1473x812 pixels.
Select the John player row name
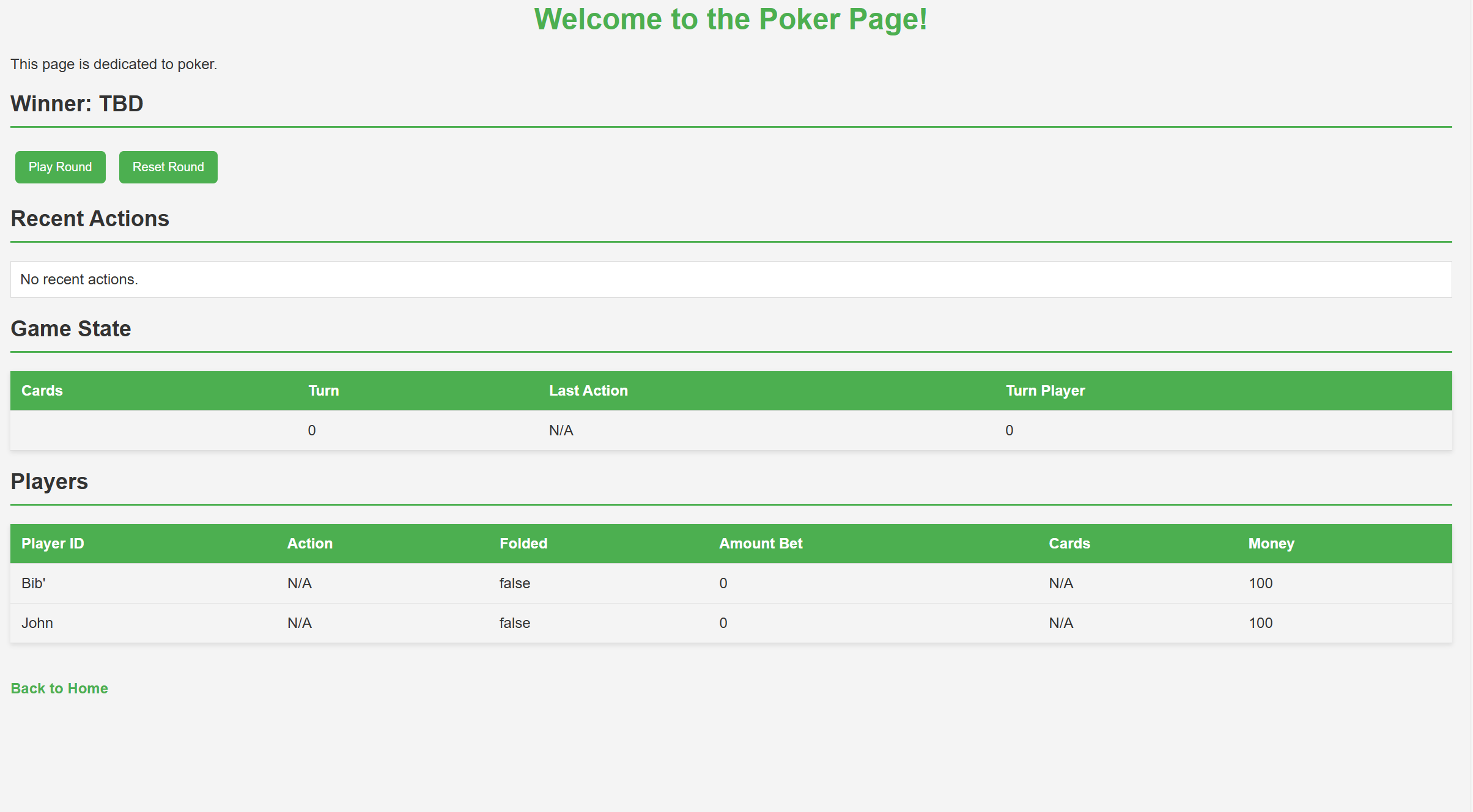tap(37, 623)
